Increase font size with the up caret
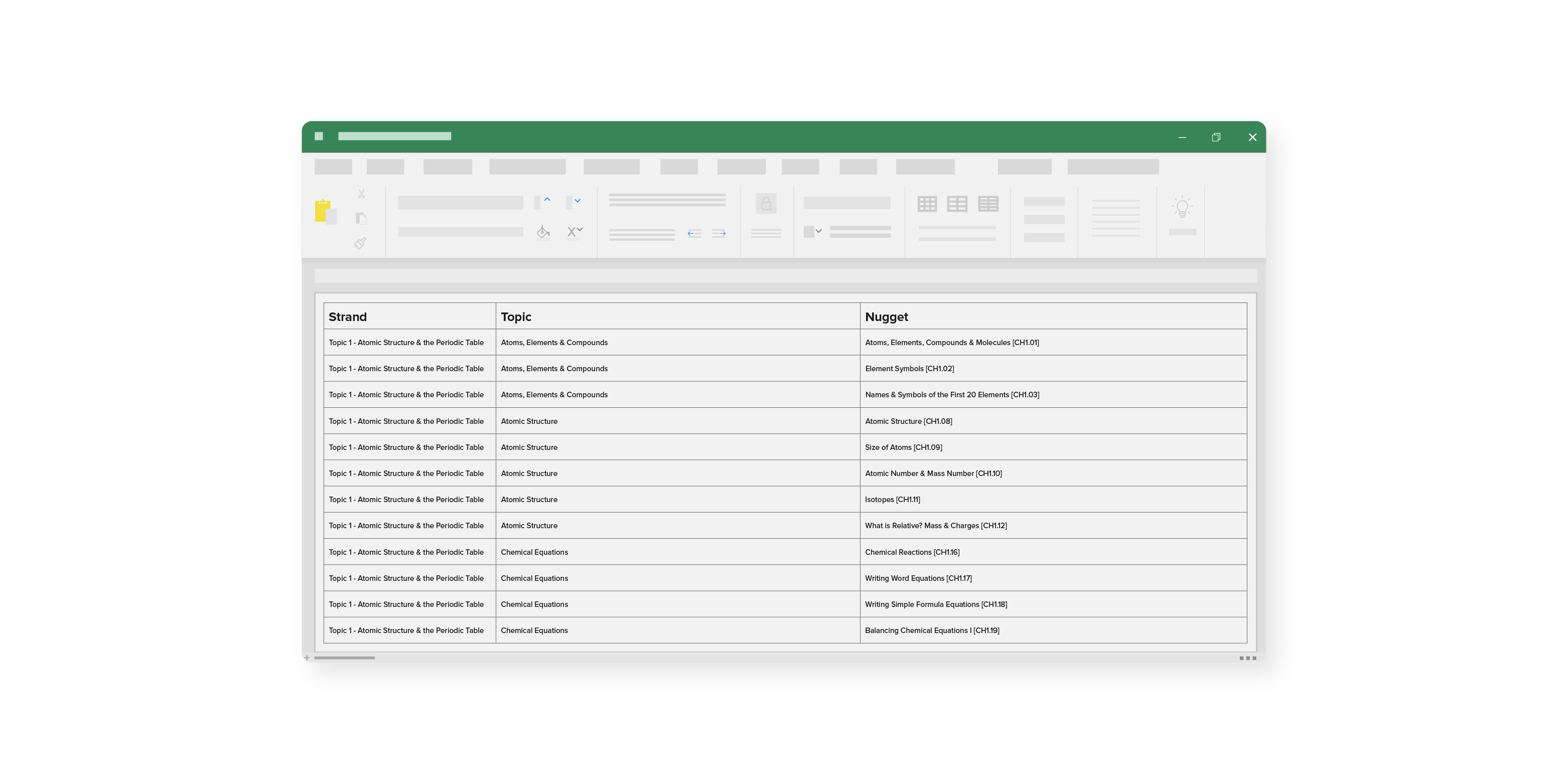Viewport: 1568px width, 784px height. (547, 200)
